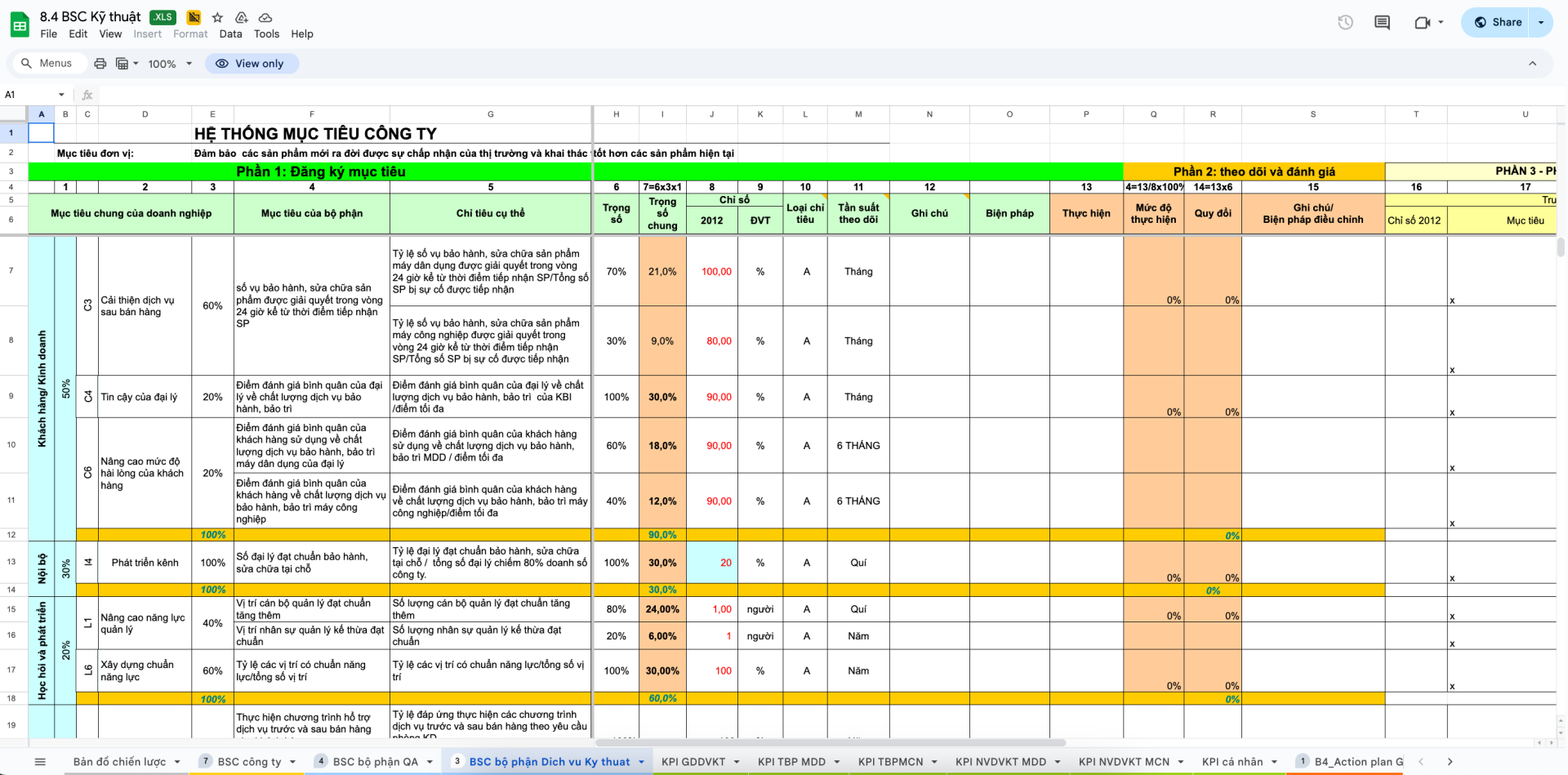Screen dimensions: 1568x775
Task: Start a video call meeting icon
Action: tap(1422, 22)
